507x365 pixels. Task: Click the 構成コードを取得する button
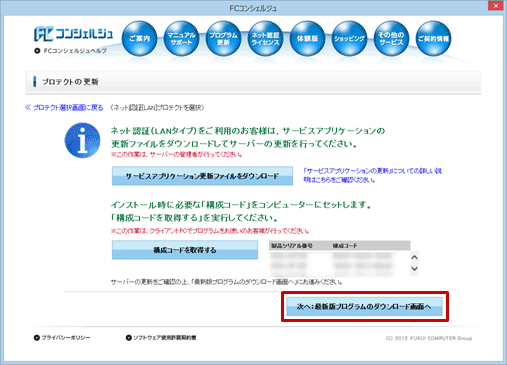[x=185, y=250]
